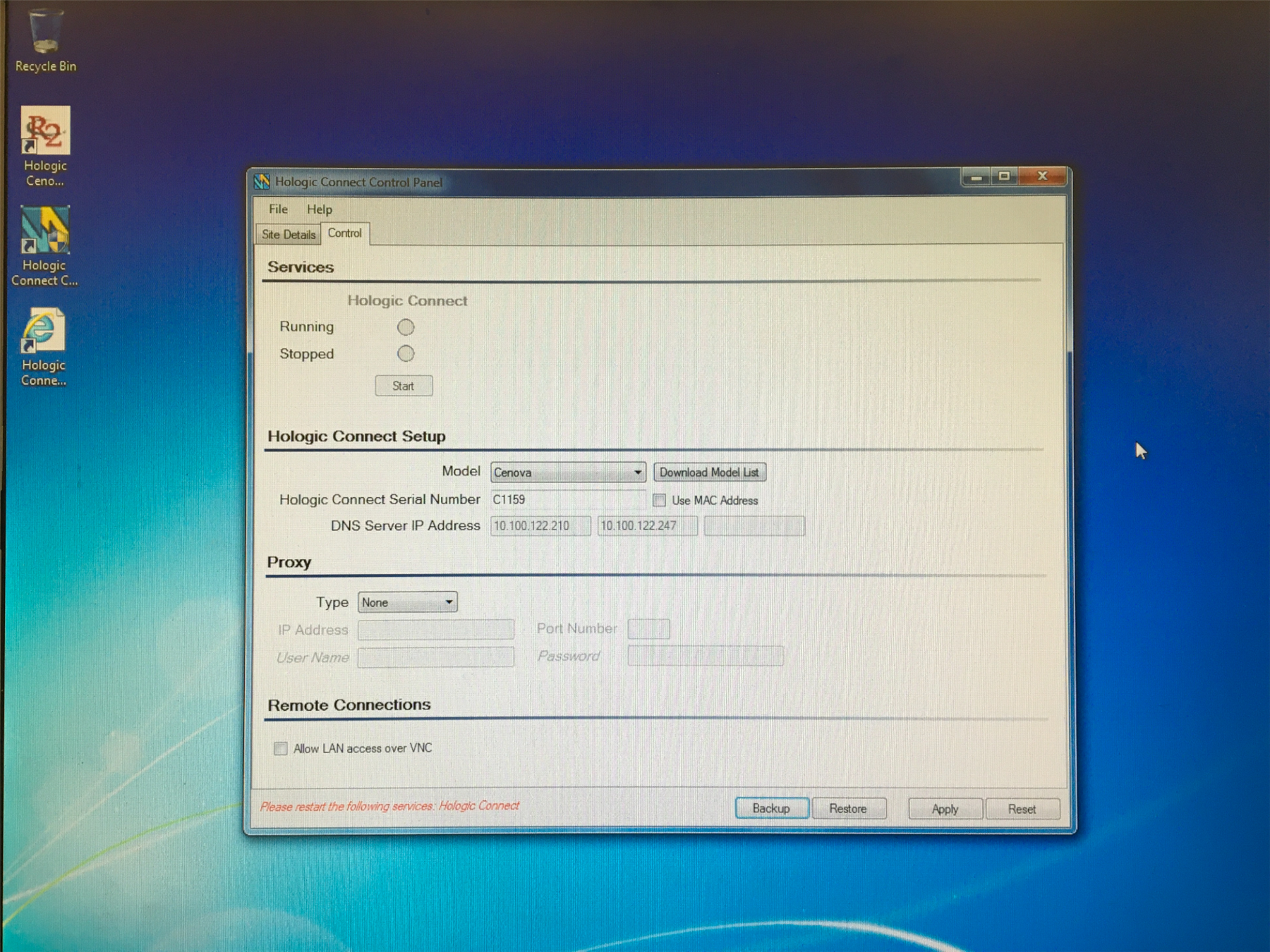The height and width of the screenshot is (952, 1270).
Task: Click the Services section heading
Action: point(301,267)
